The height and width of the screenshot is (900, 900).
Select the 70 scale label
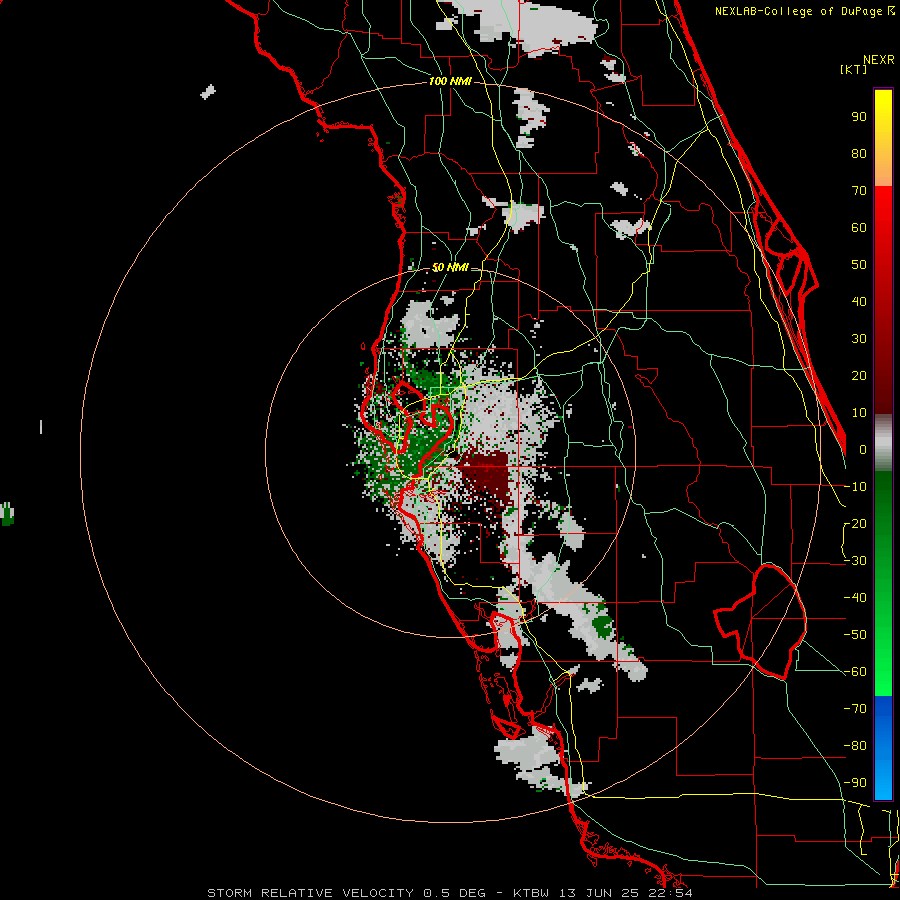click(x=859, y=191)
